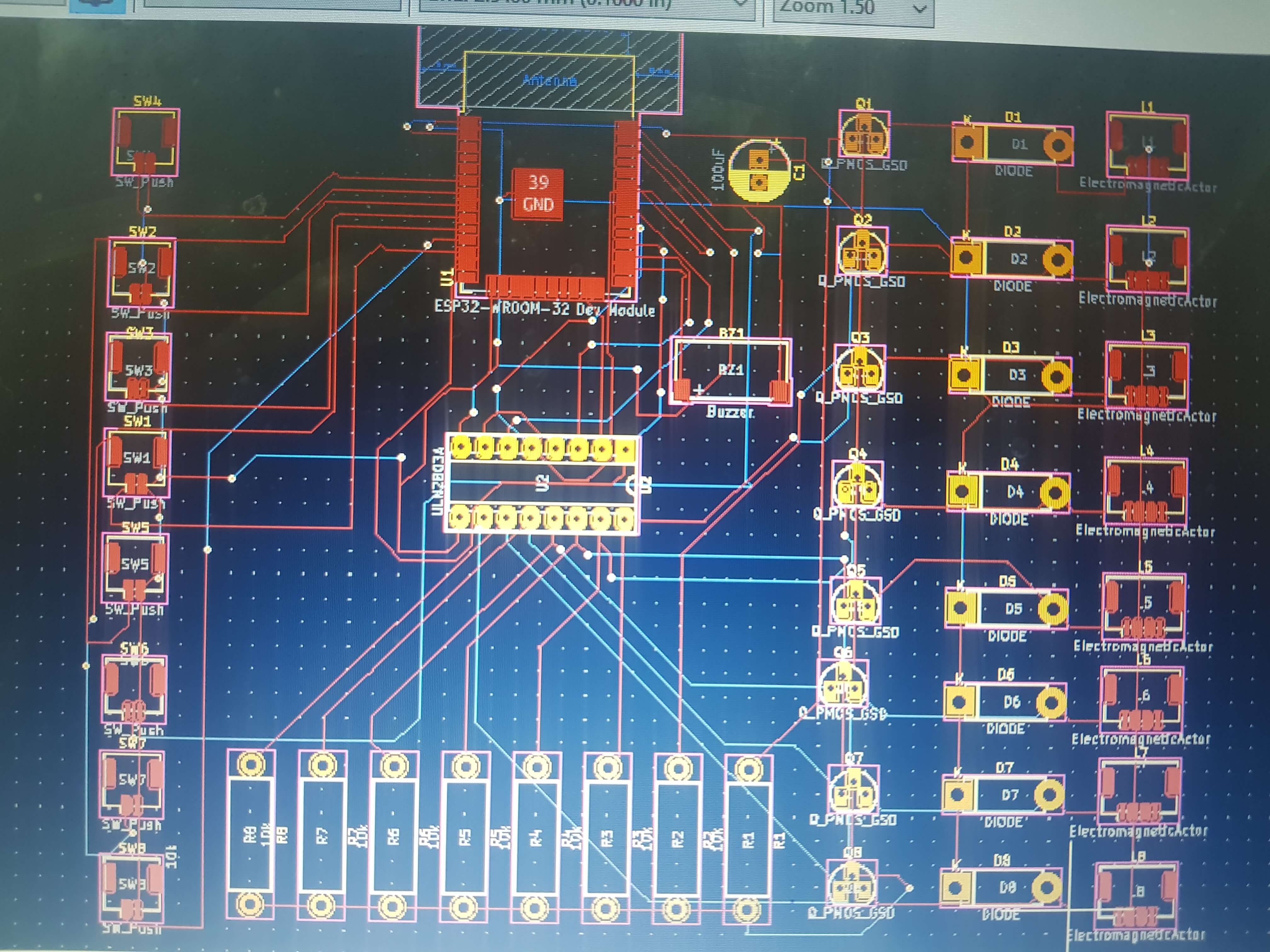This screenshot has width=1270, height=952.
Task: Select the ESP32-WROOM-32 module's 39 GND pad
Action: click(x=538, y=195)
